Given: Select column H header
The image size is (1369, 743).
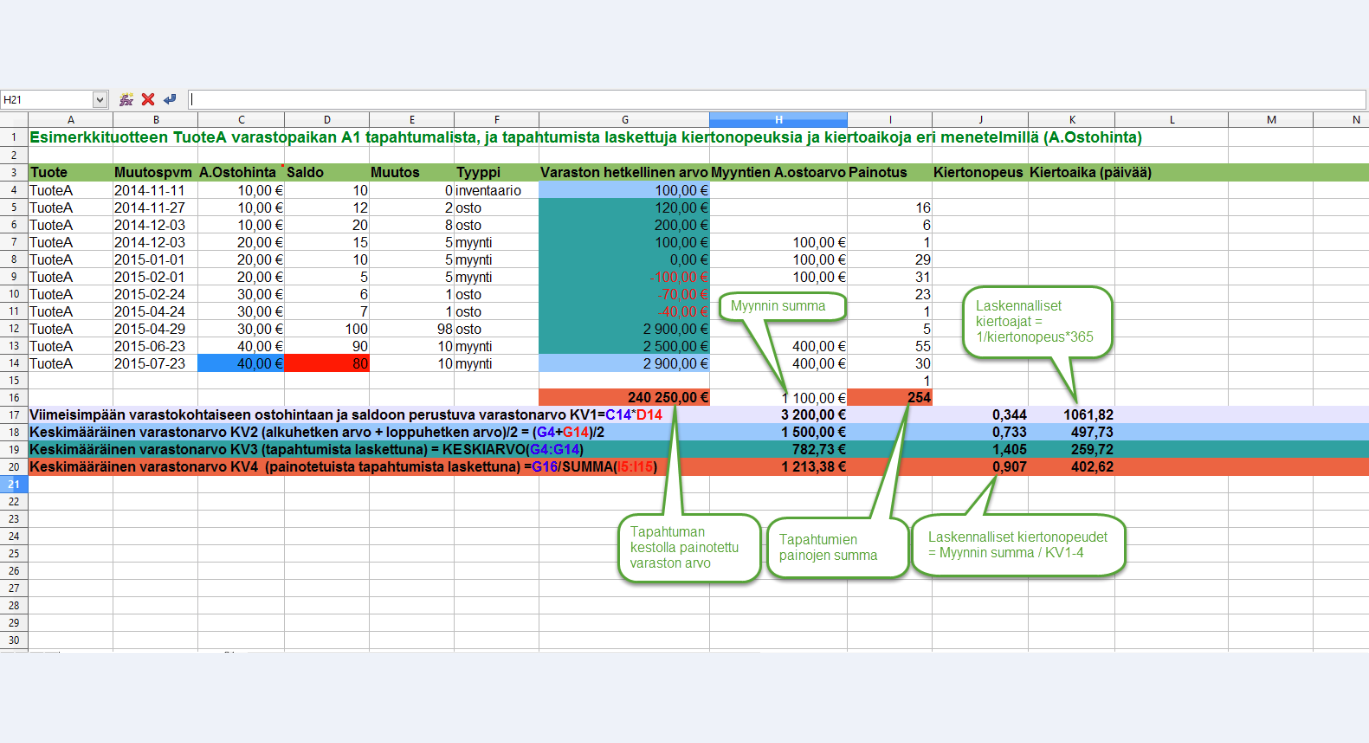Looking at the screenshot, I should 779,120.
